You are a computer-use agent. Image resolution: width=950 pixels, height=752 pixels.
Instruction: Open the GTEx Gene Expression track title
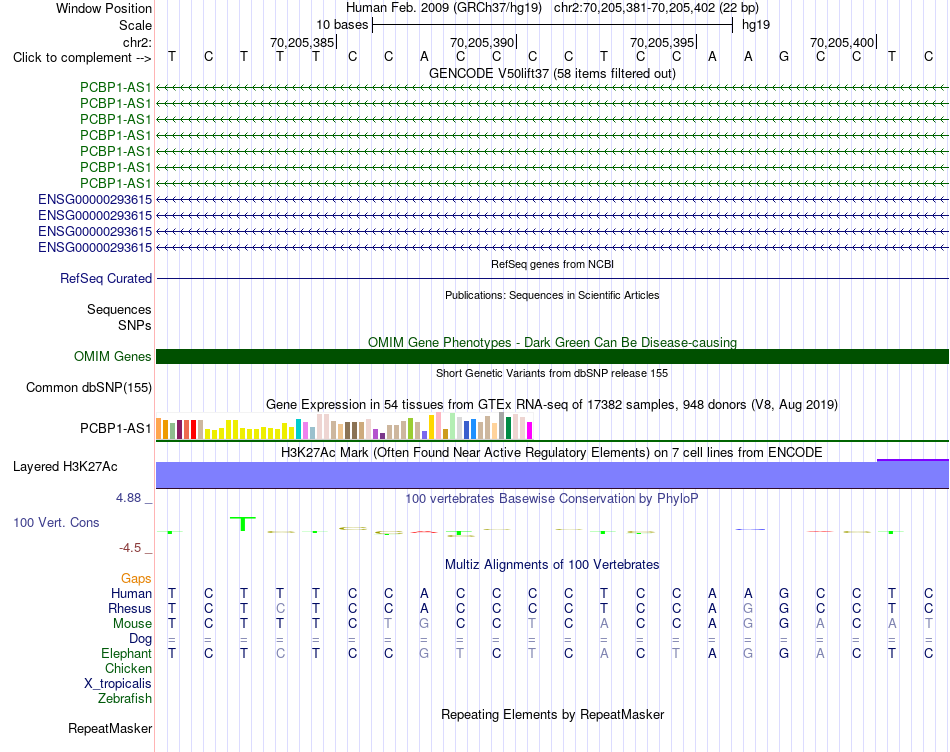coord(552,404)
